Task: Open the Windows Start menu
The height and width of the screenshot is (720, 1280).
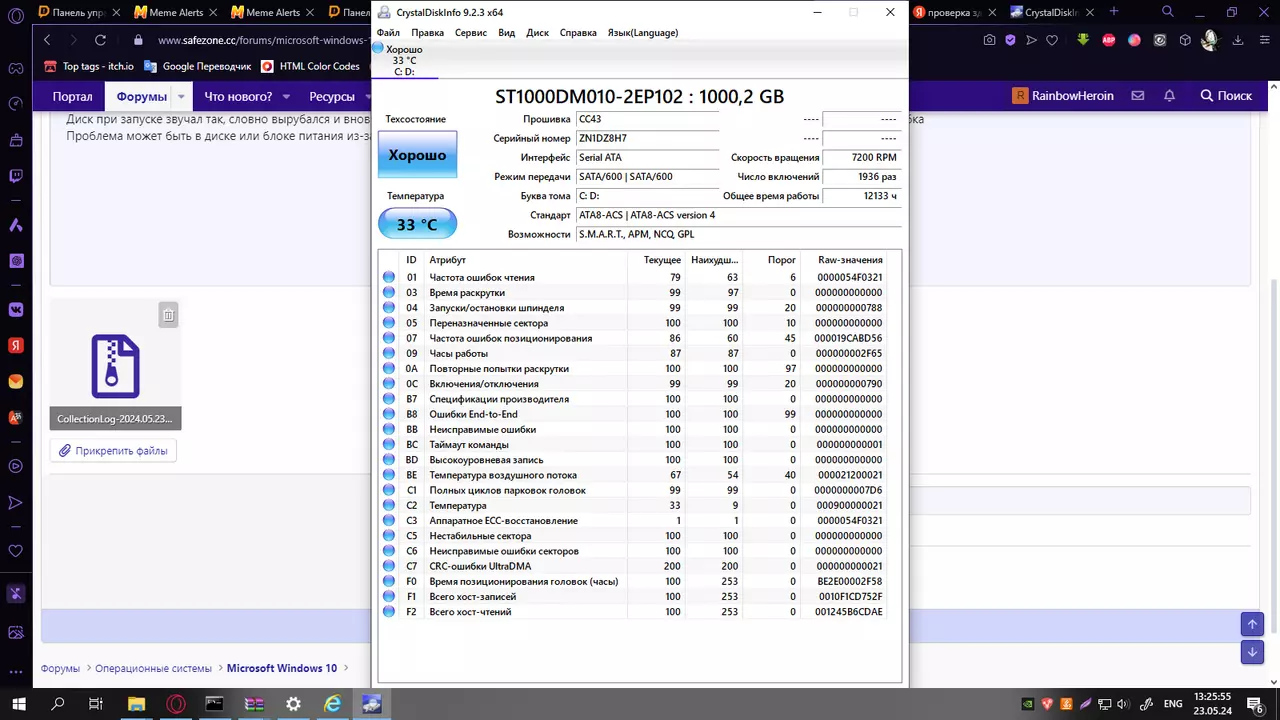Action: (18, 703)
